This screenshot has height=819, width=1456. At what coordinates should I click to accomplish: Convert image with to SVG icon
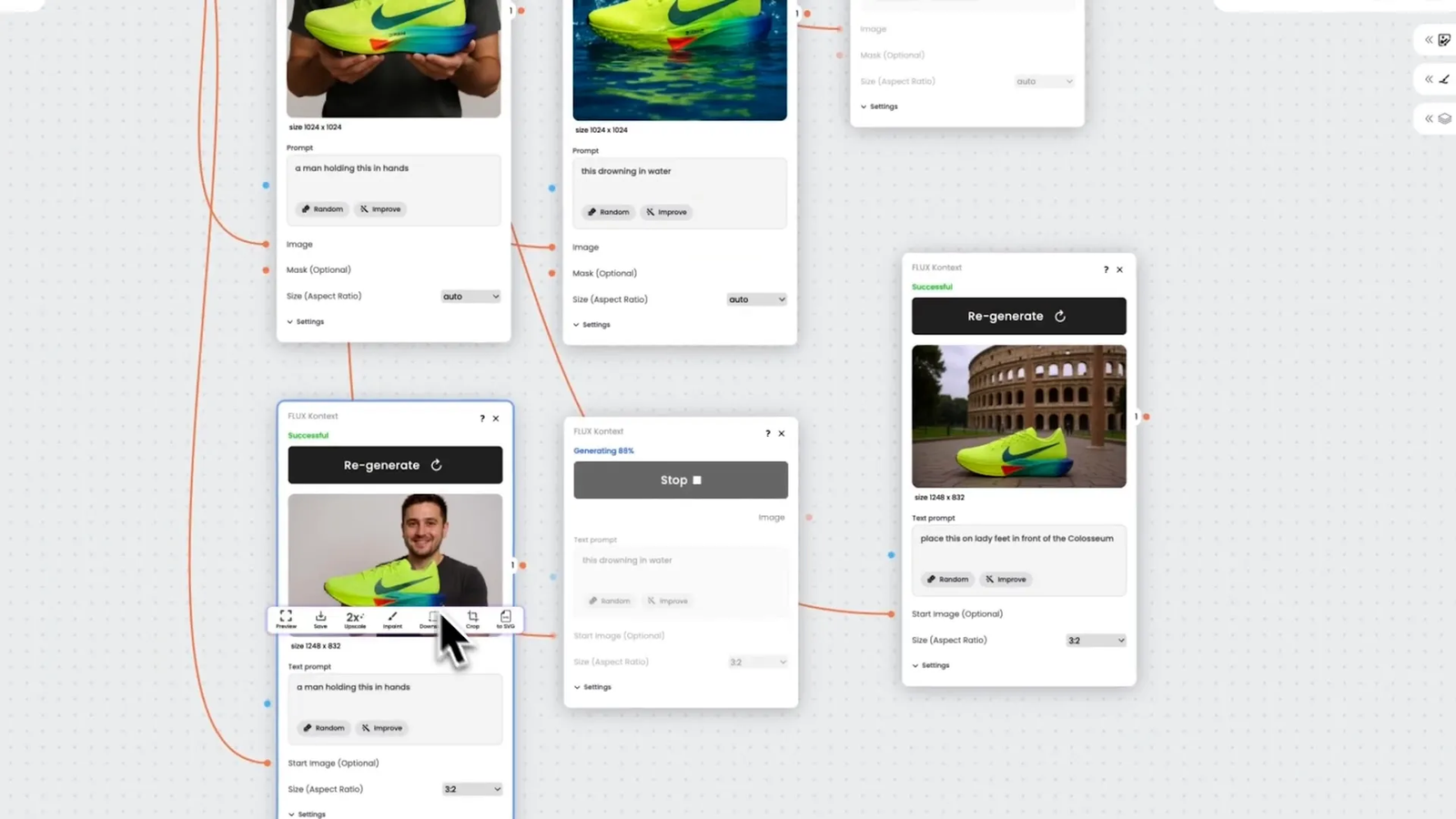tap(506, 620)
